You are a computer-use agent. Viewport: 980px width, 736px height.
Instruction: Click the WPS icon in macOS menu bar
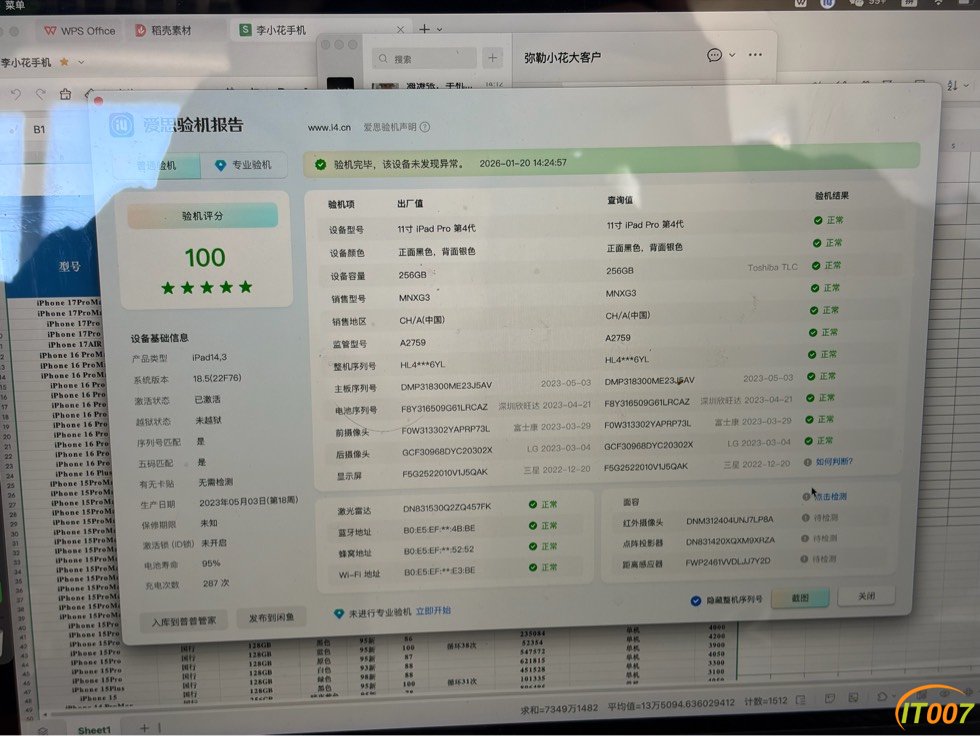(x=801, y=3)
